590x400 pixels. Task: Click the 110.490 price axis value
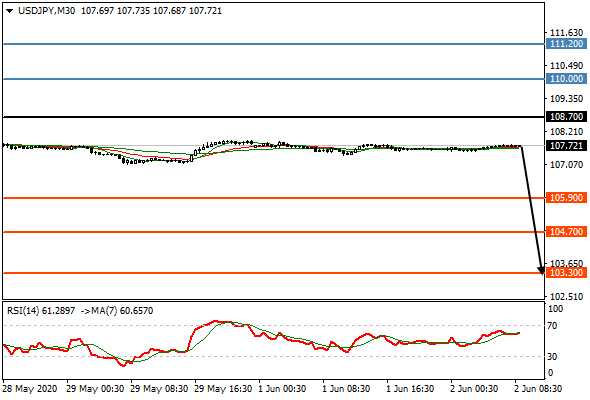click(566, 66)
